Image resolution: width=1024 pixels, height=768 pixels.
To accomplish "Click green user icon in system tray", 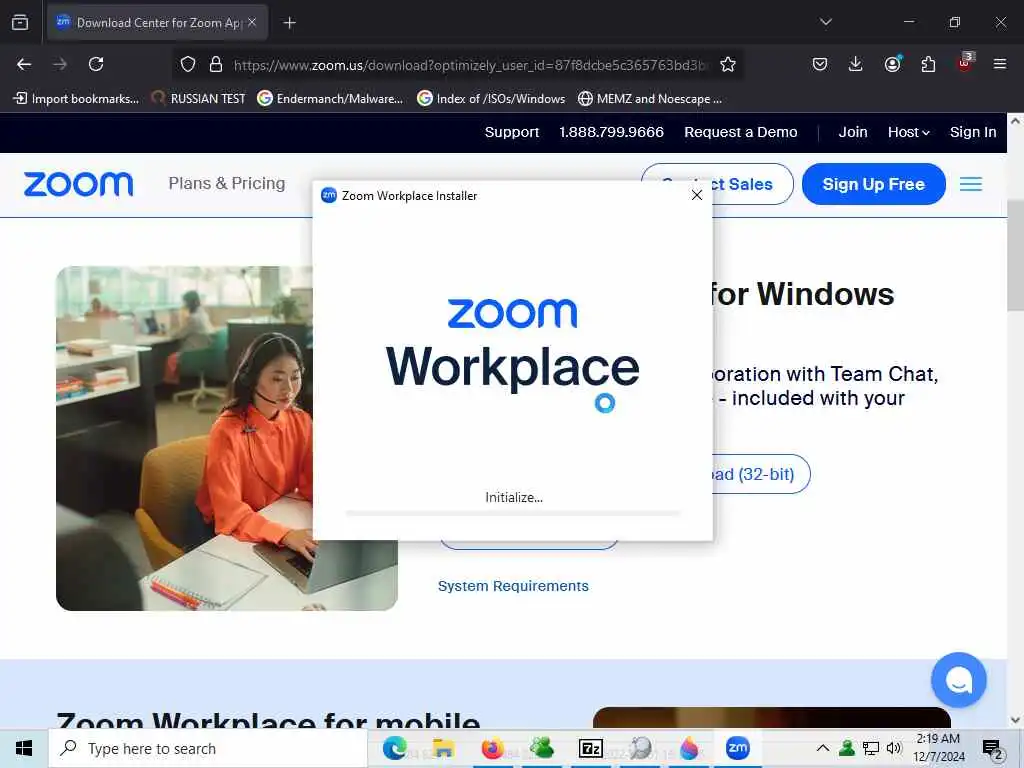I will pyautogui.click(x=847, y=748).
